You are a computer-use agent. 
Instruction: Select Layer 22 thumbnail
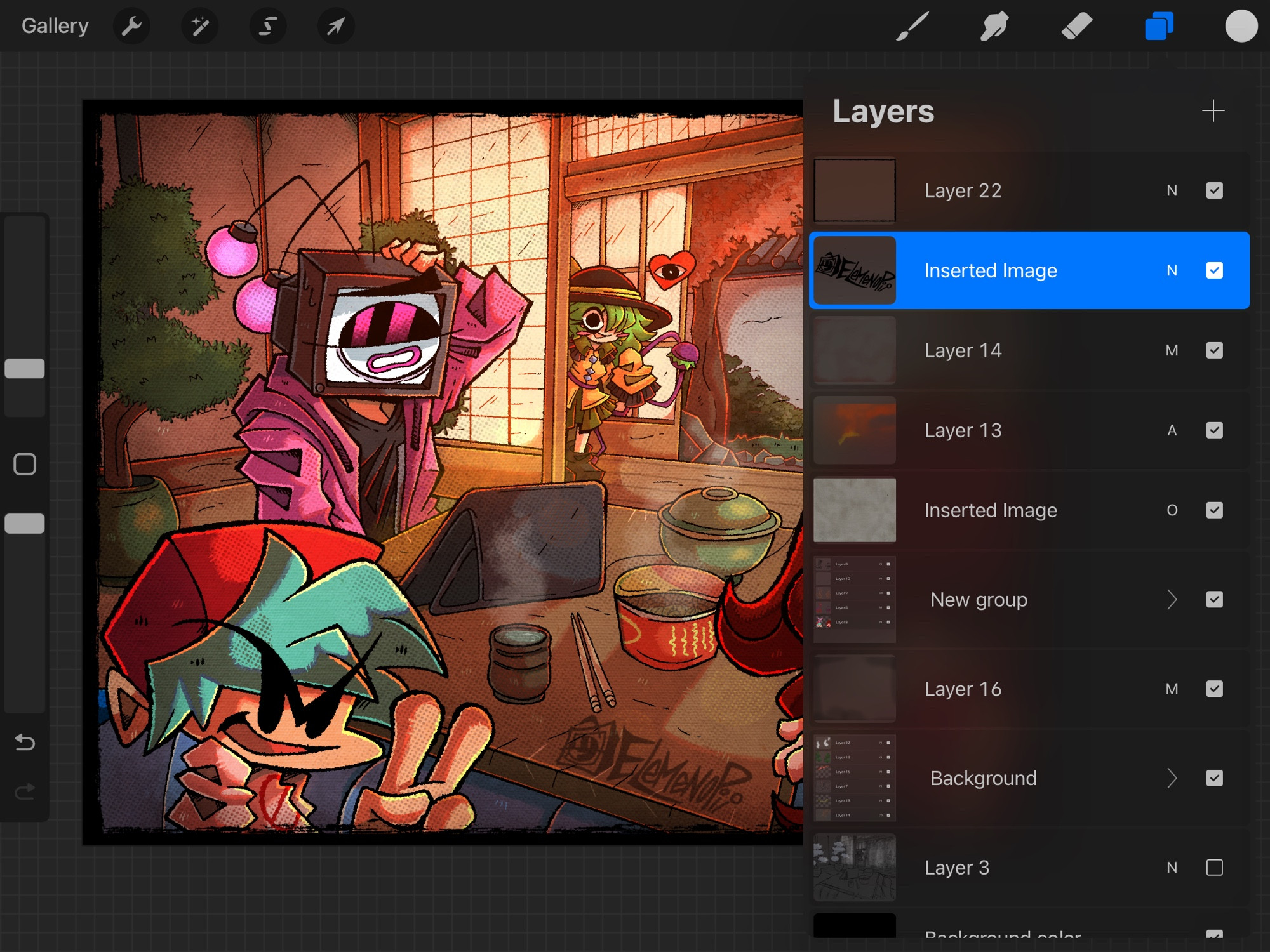tap(855, 190)
